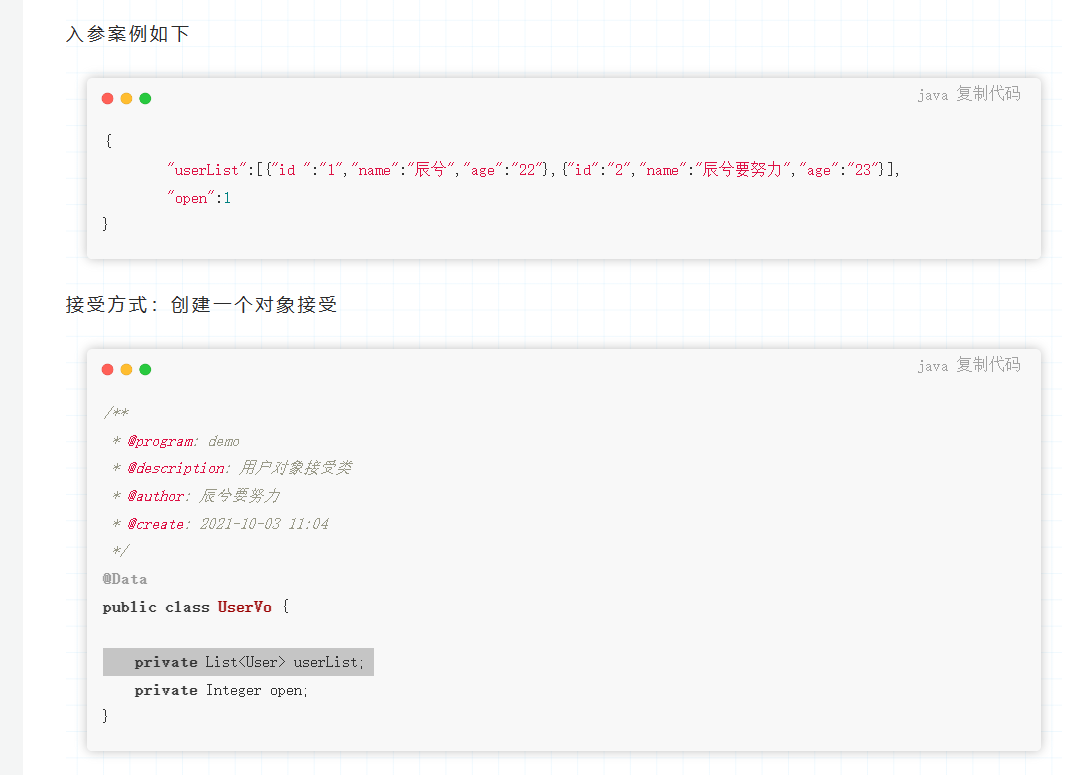Click the @author comment line

pos(195,496)
